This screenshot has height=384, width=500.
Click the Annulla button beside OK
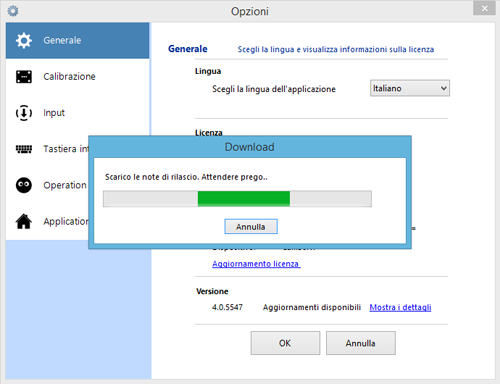(361, 343)
